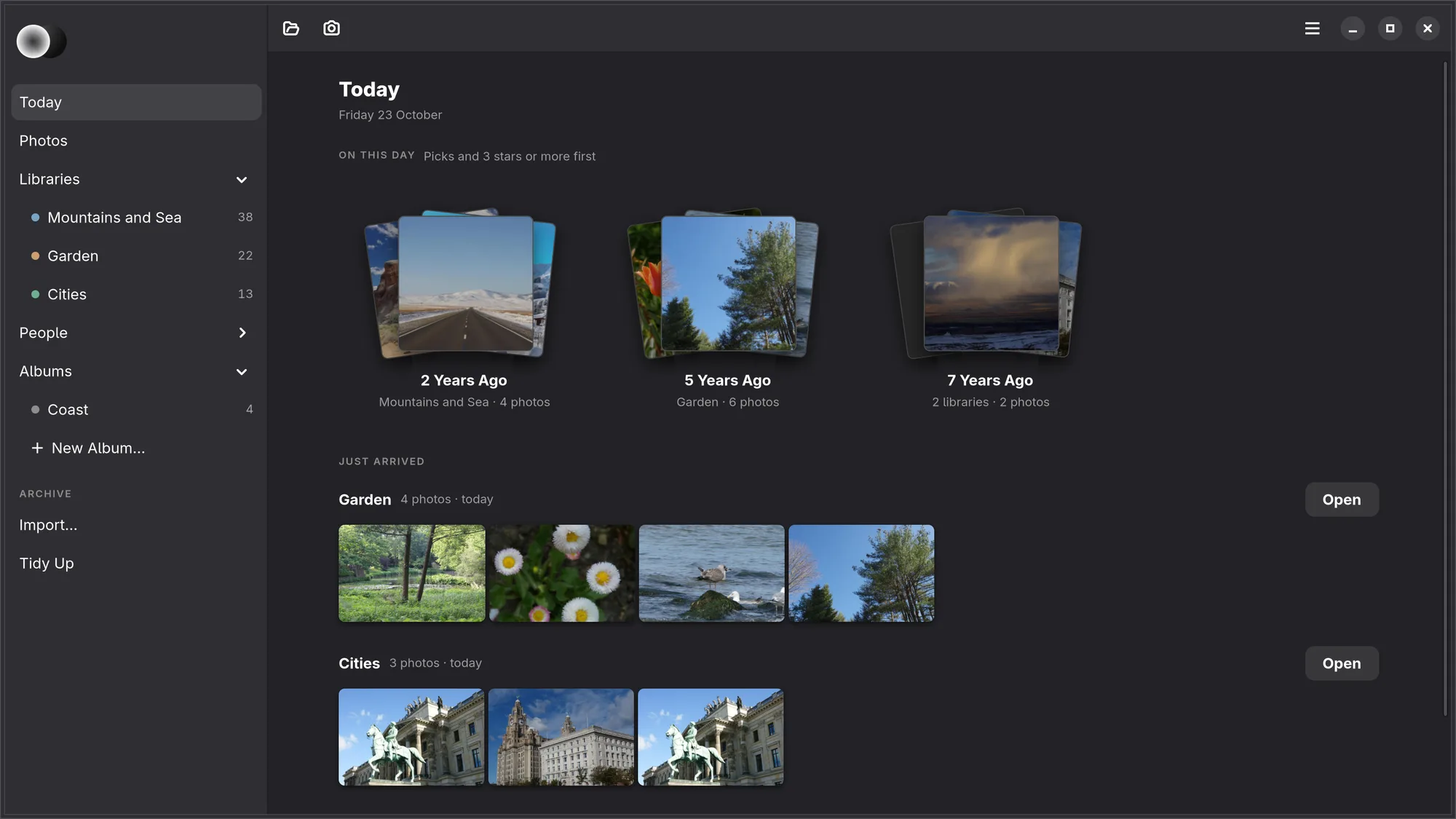Click the camera import icon
Viewport: 1456px width, 819px height.
click(x=331, y=28)
